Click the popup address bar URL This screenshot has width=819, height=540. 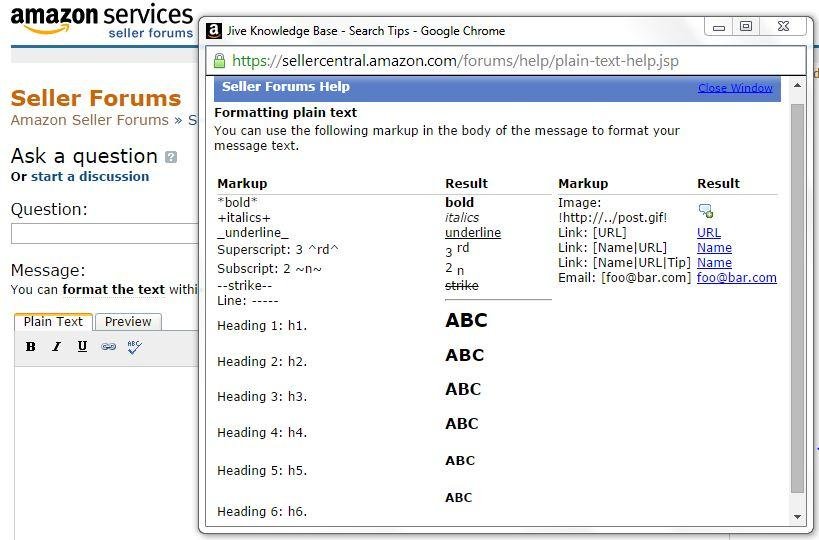click(x=455, y=61)
